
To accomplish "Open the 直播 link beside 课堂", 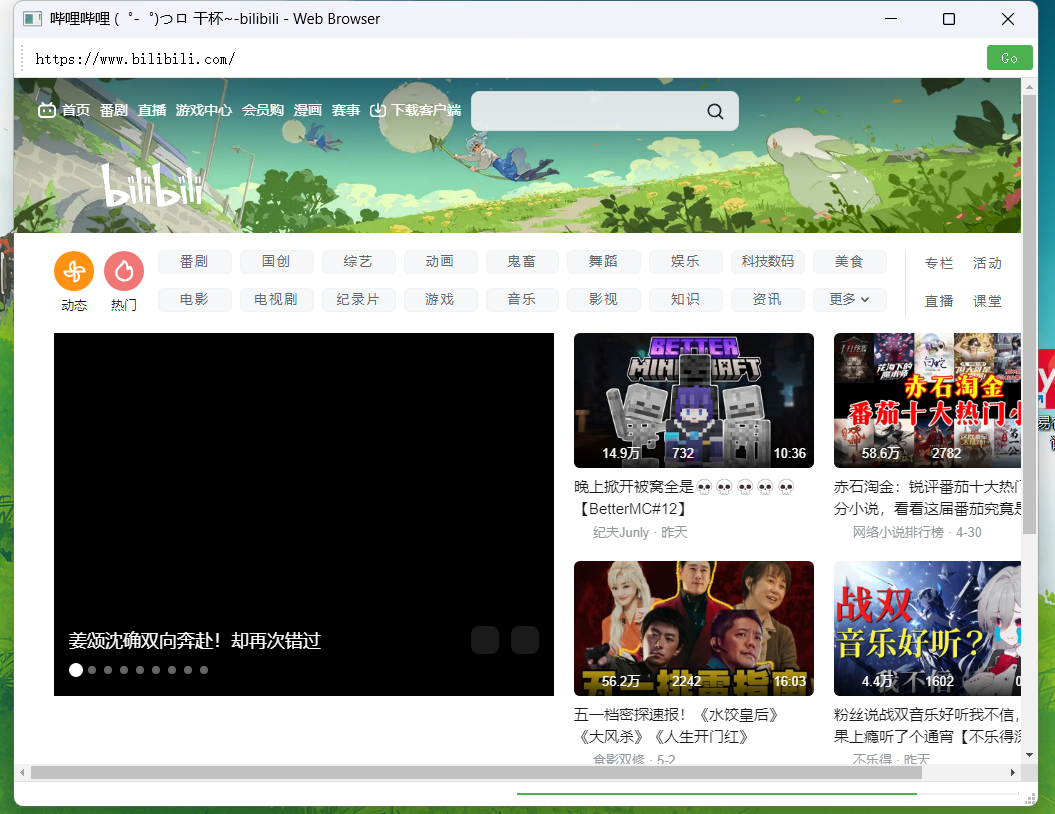I will click(939, 301).
